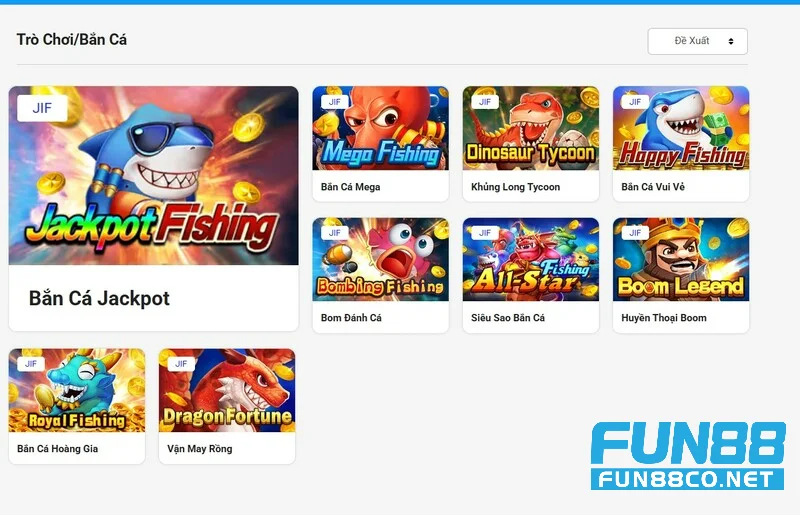Select the Mega Fishing game thumbnail
This screenshot has width=800, height=515.
pos(381,128)
